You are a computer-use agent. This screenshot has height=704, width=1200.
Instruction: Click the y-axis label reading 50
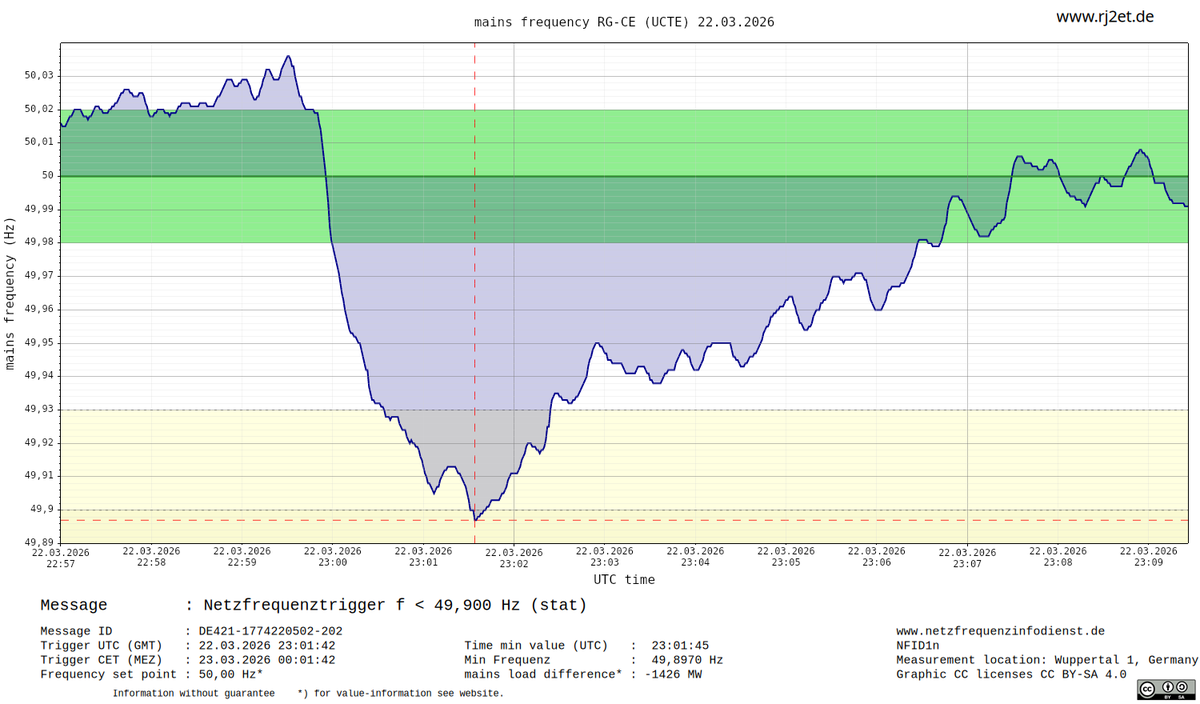pos(47,176)
